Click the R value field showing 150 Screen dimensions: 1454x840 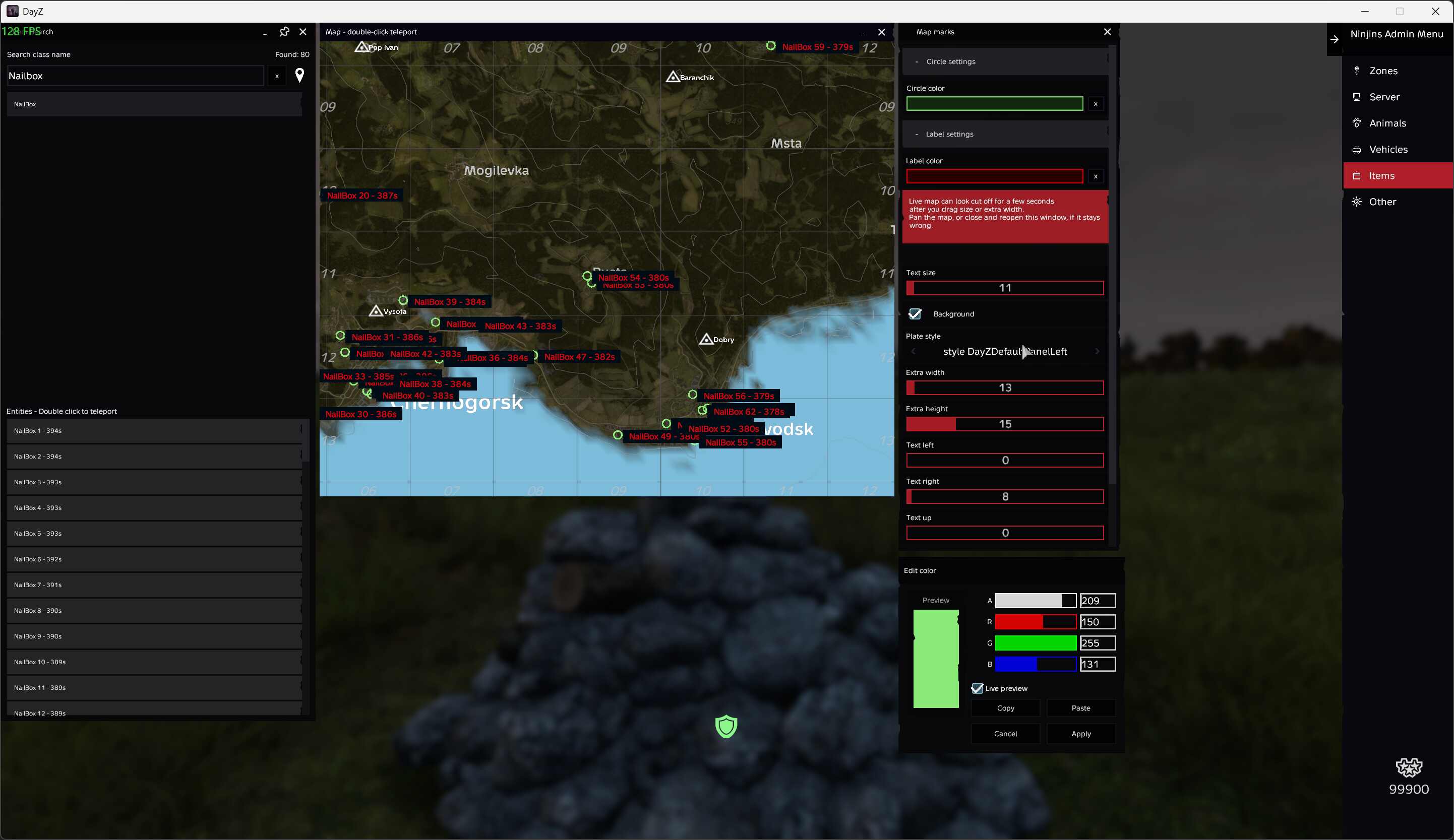pyautogui.click(x=1098, y=622)
